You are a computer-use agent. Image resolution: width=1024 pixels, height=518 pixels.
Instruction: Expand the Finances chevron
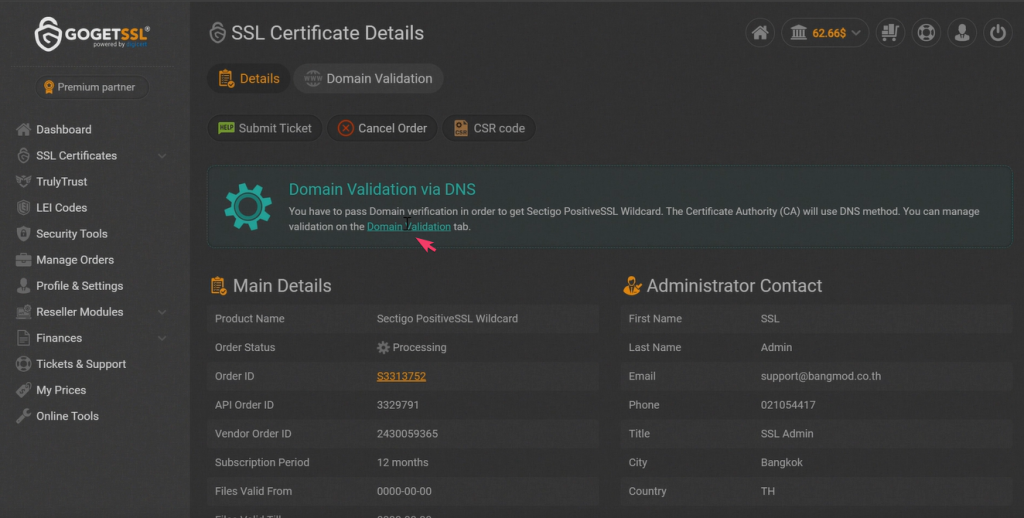tap(162, 338)
